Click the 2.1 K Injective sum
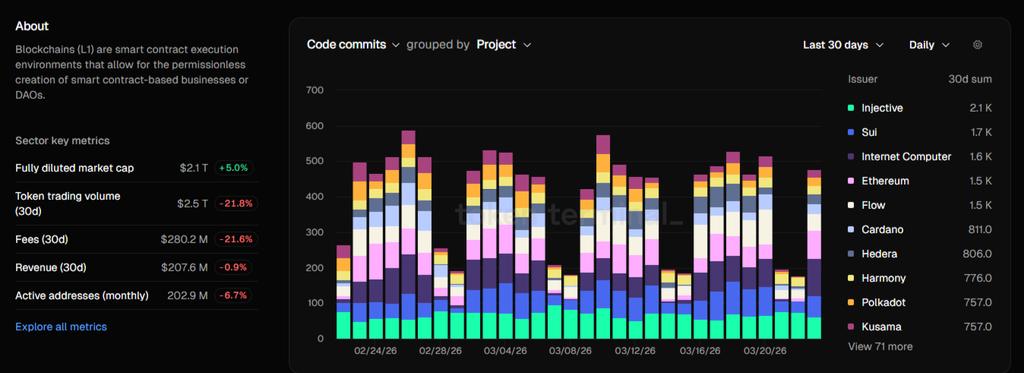This screenshot has width=1024, height=373. (981, 108)
